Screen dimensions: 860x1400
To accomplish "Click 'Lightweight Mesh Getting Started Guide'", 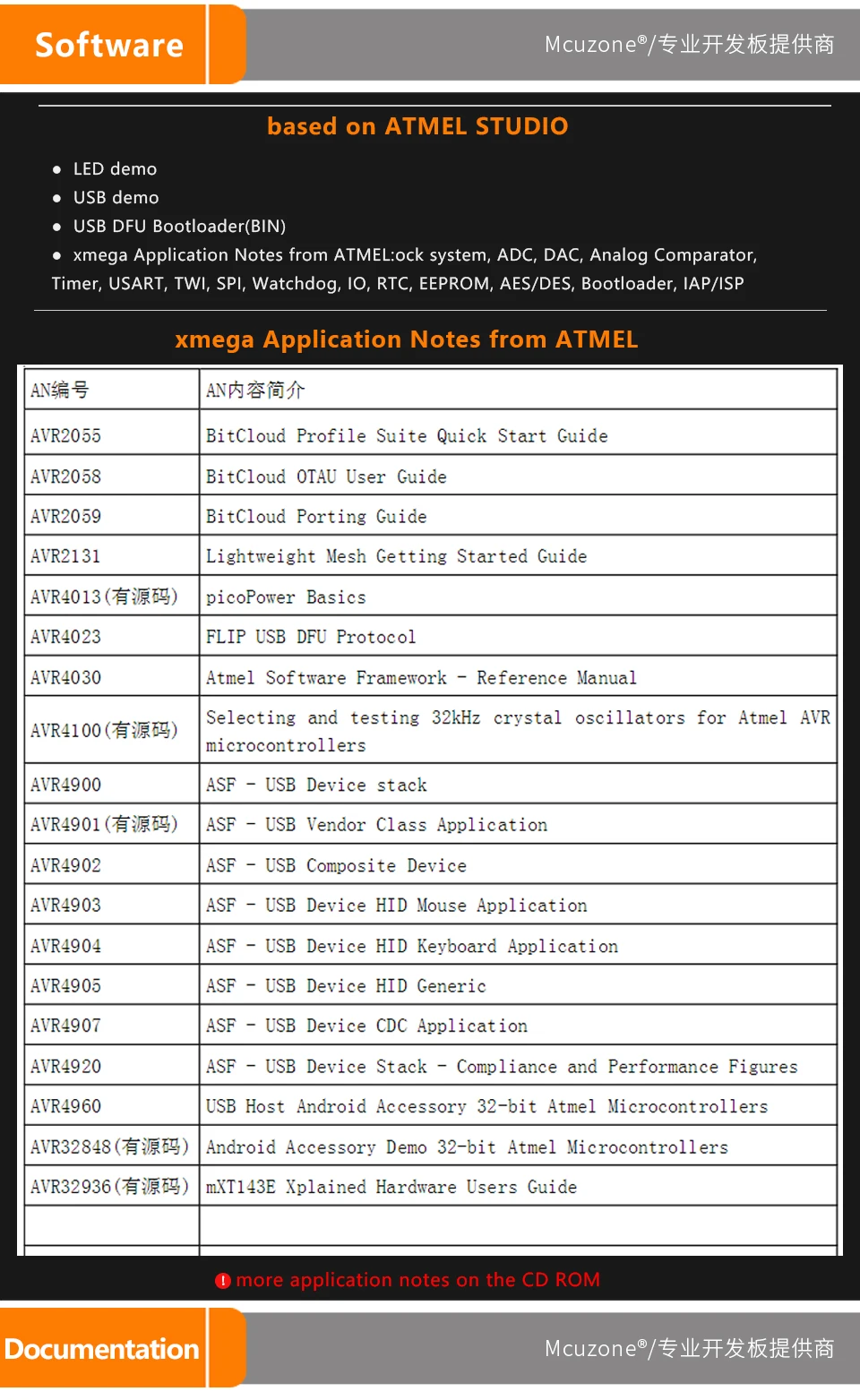I will pyautogui.click(x=396, y=556).
